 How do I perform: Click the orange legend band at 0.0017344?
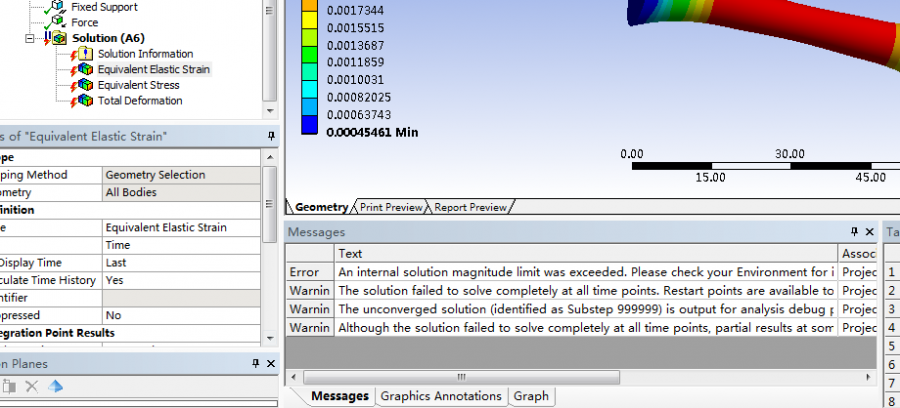coord(309,5)
